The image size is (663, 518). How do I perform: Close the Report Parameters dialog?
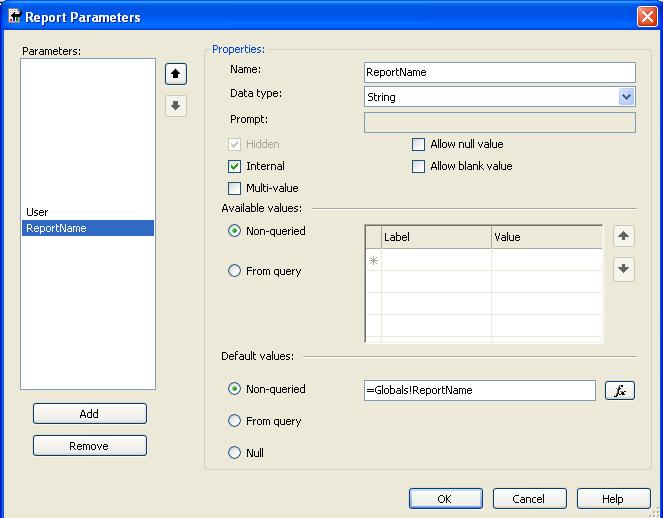tap(646, 17)
